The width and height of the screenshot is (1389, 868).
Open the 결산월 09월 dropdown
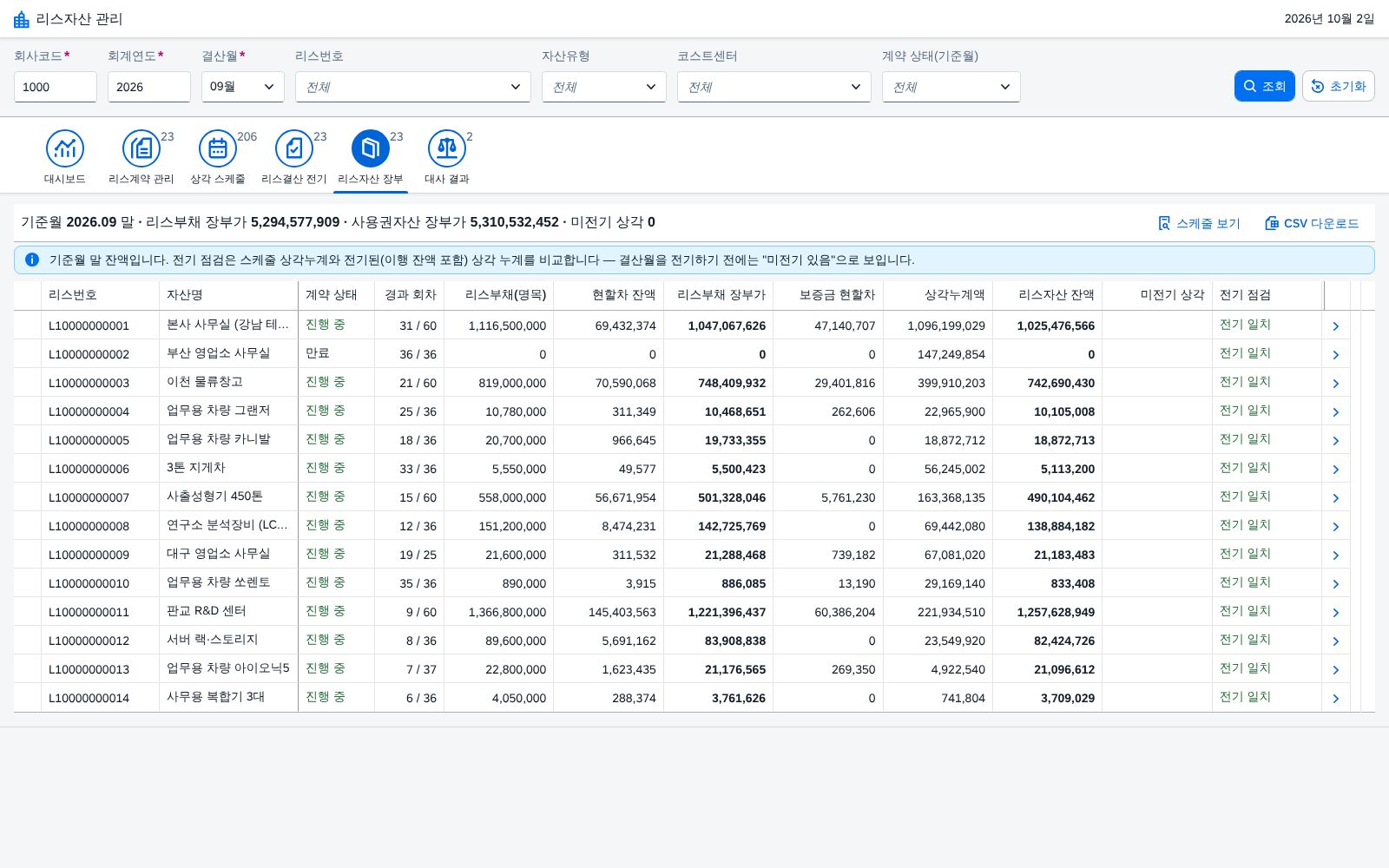243,87
